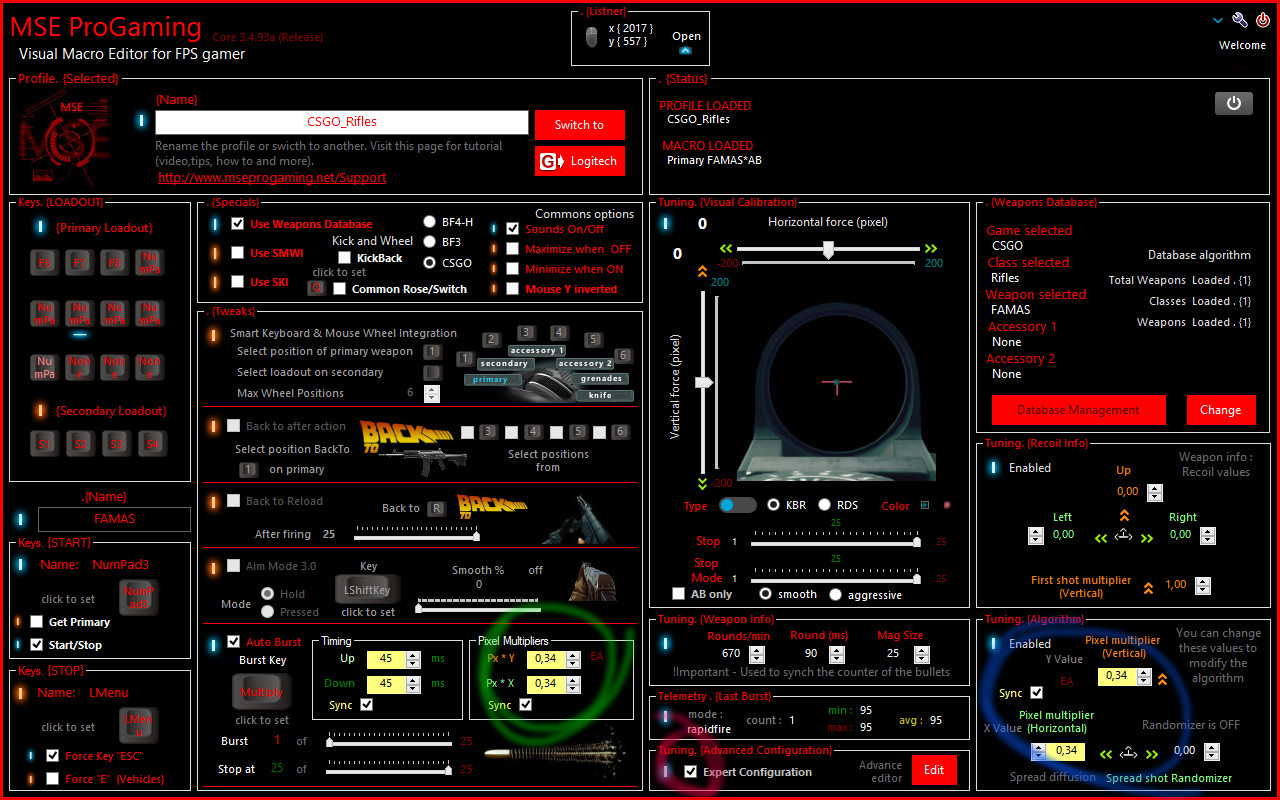Enable Use SMWI checkbox
The width and height of the screenshot is (1280, 800).
coord(237,253)
